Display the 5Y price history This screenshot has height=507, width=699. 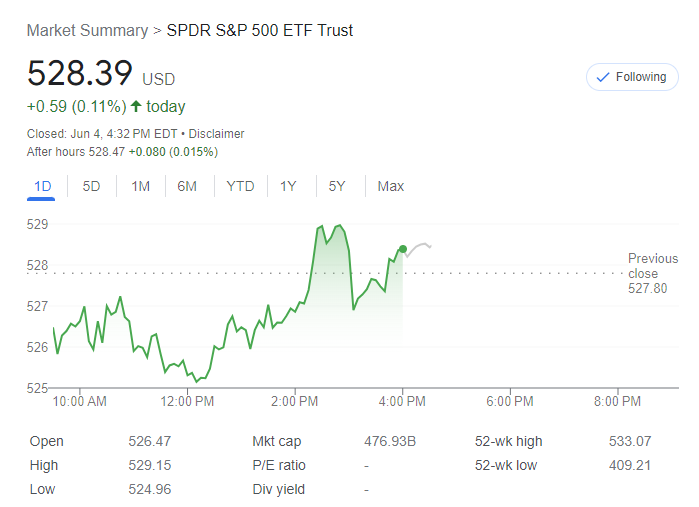(x=337, y=186)
